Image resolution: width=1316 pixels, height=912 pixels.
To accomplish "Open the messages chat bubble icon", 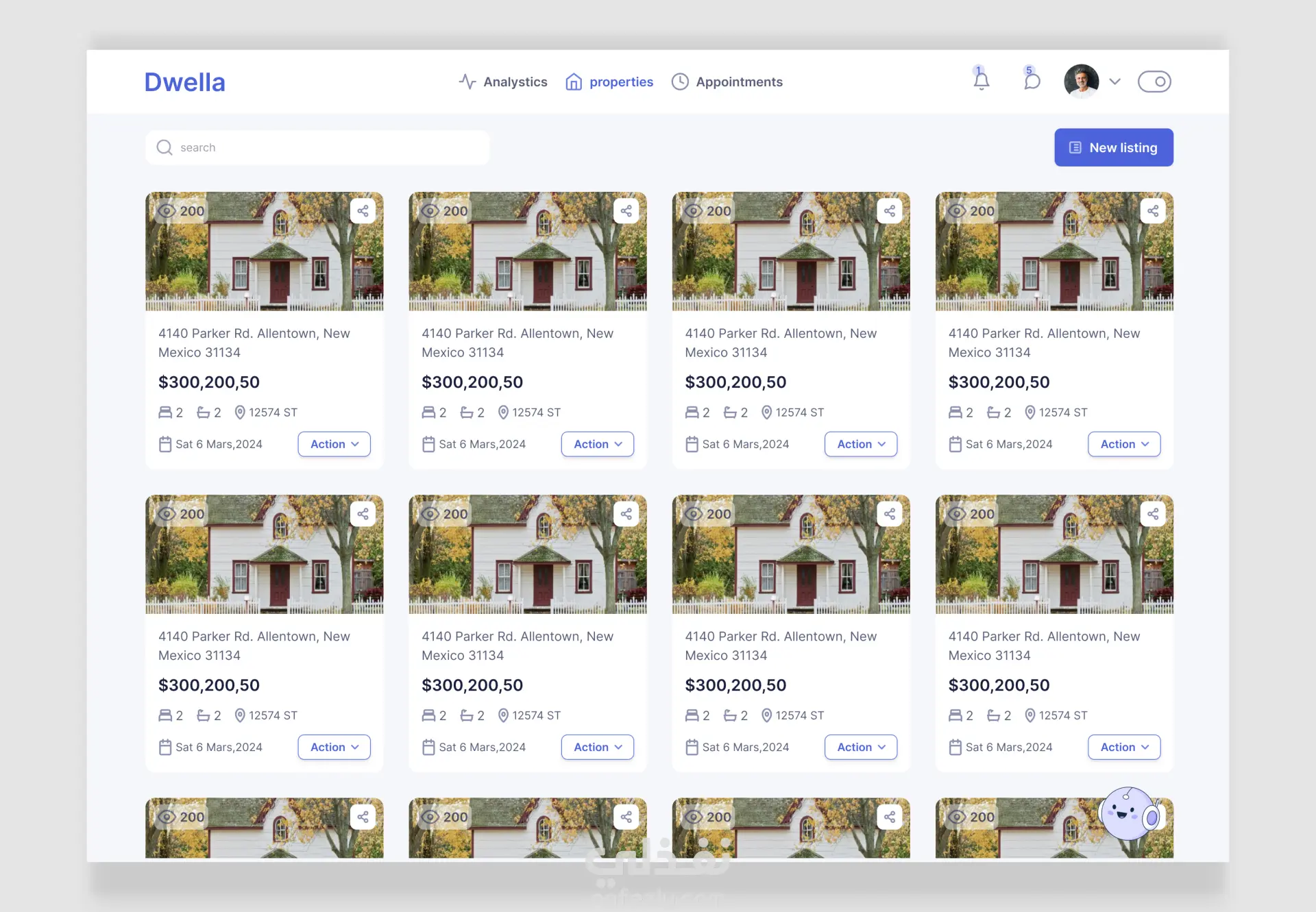I will tap(1032, 81).
